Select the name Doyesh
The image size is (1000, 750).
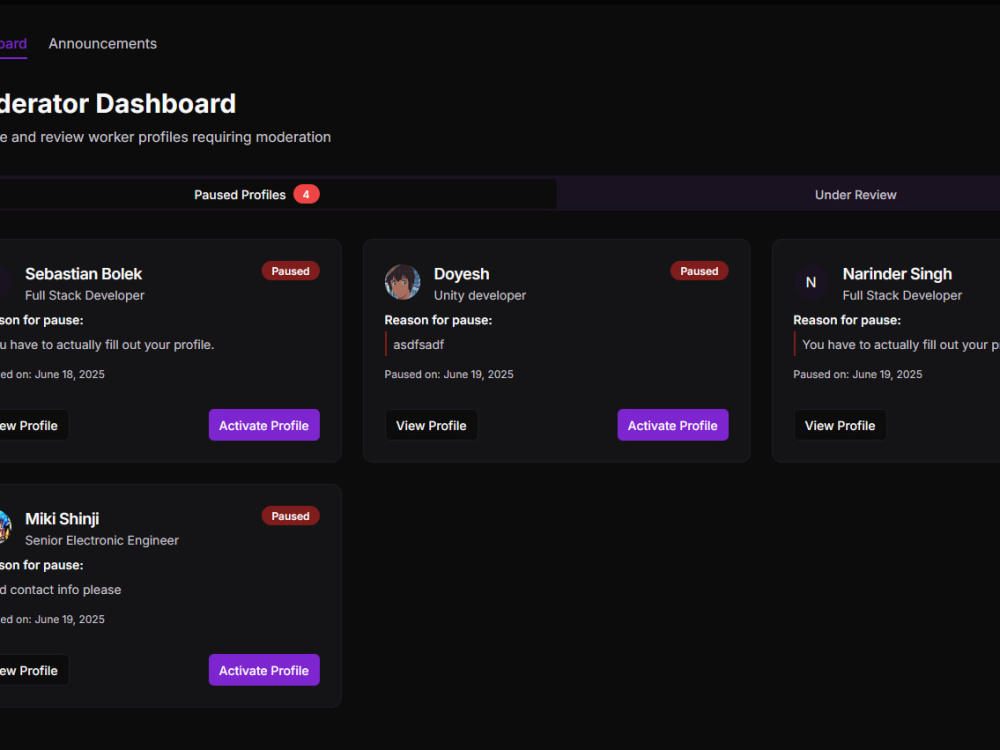pyautogui.click(x=462, y=274)
